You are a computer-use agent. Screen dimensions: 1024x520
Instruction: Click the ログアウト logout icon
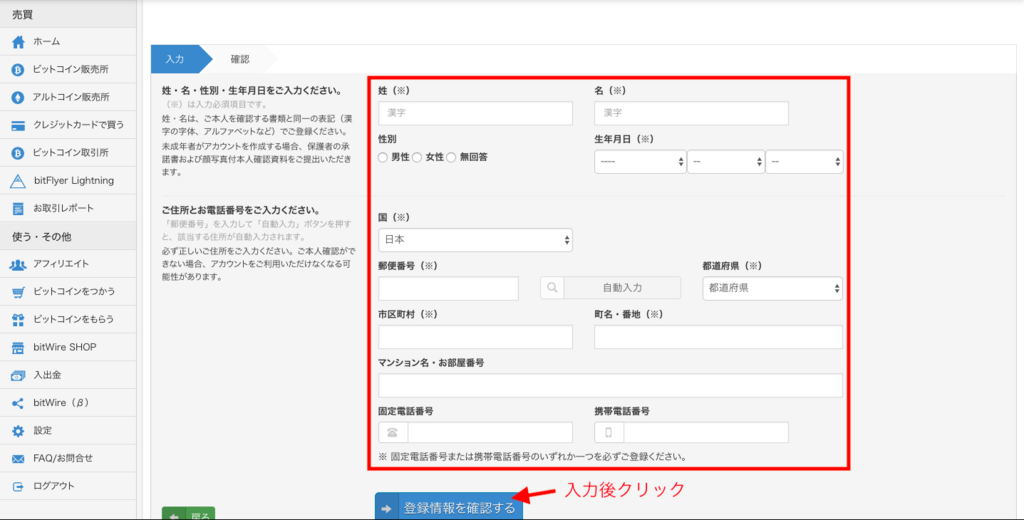tap(18, 487)
